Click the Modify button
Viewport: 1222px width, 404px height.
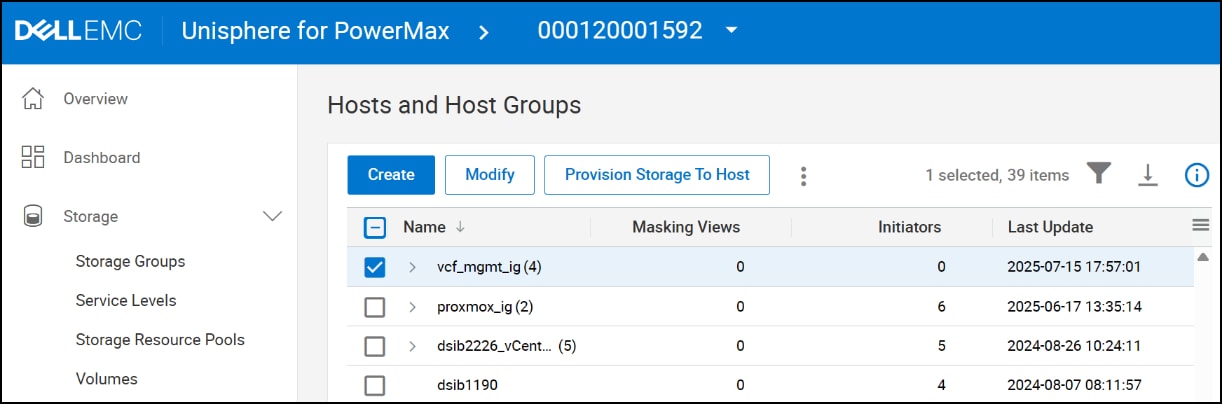coord(490,175)
